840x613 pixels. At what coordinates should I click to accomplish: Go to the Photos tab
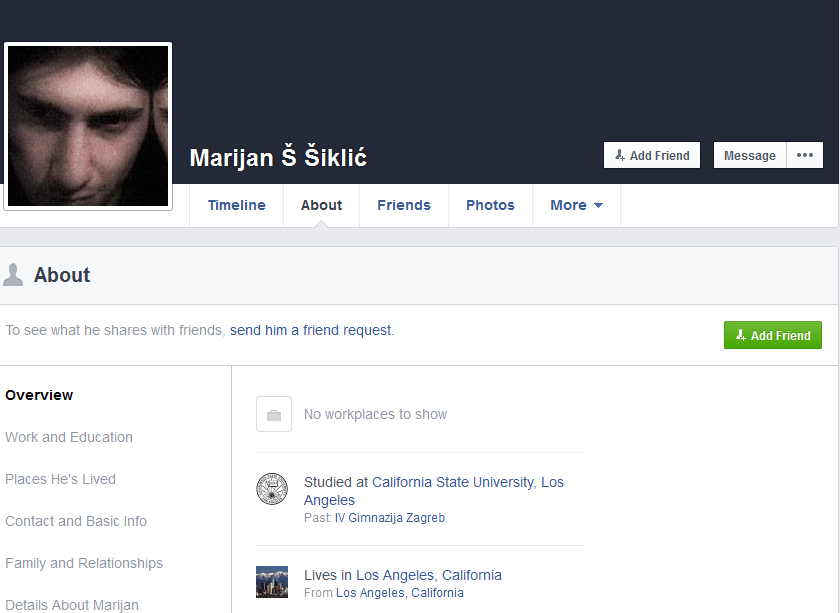pyautogui.click(x=490, y=205)
